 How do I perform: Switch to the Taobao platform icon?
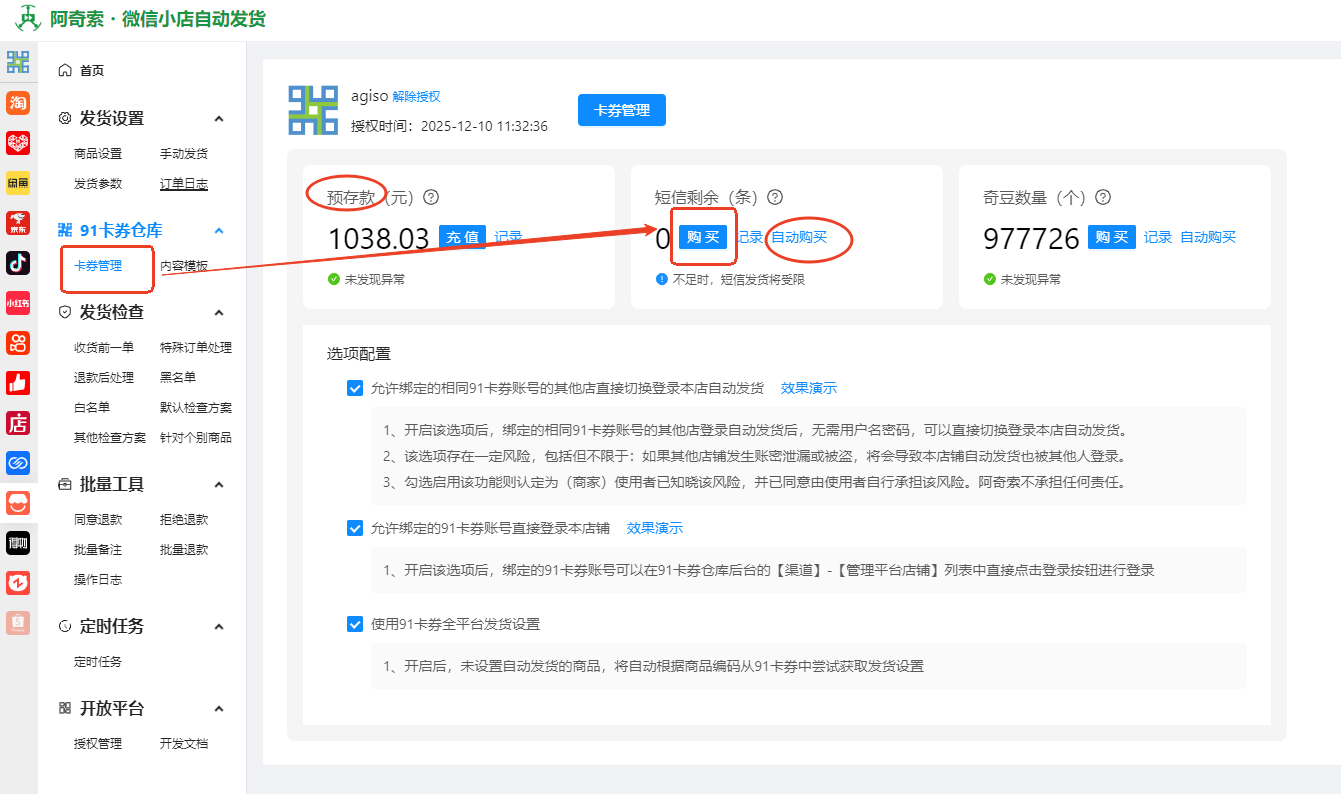pyautogui.click(x=18, y=103)
